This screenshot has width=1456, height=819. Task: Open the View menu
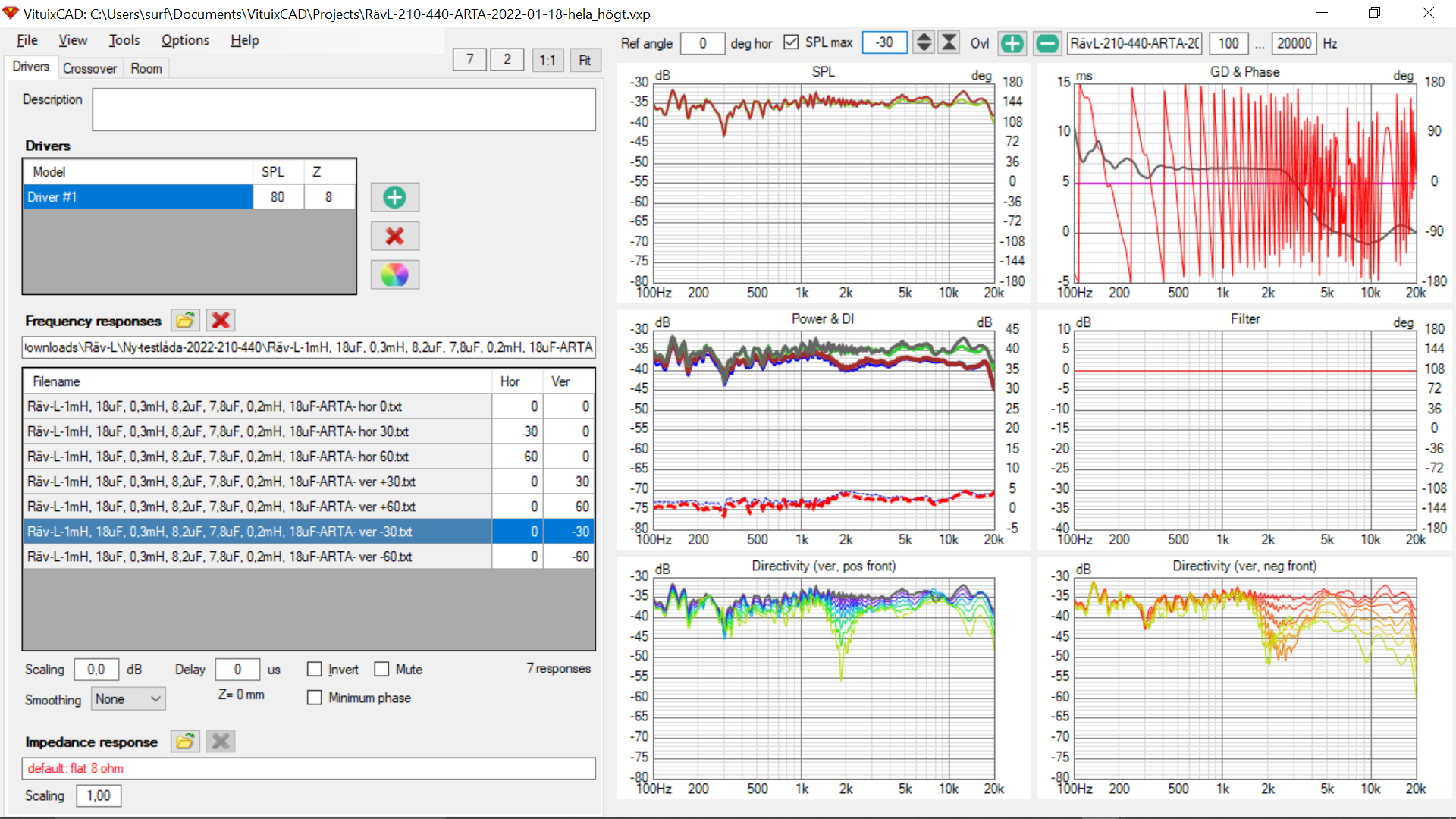[x=73, y=40]
